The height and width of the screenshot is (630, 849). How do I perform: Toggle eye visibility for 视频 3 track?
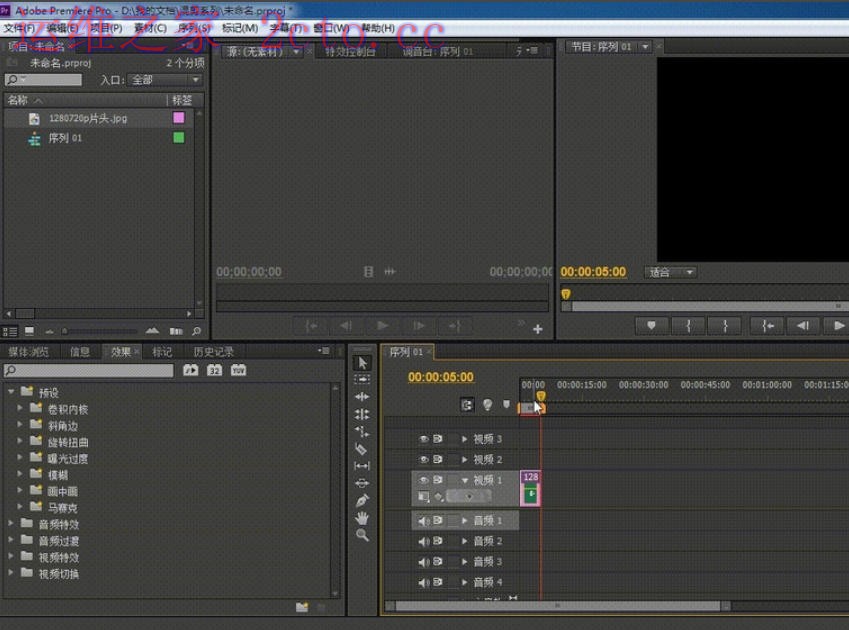click(423, 439)
